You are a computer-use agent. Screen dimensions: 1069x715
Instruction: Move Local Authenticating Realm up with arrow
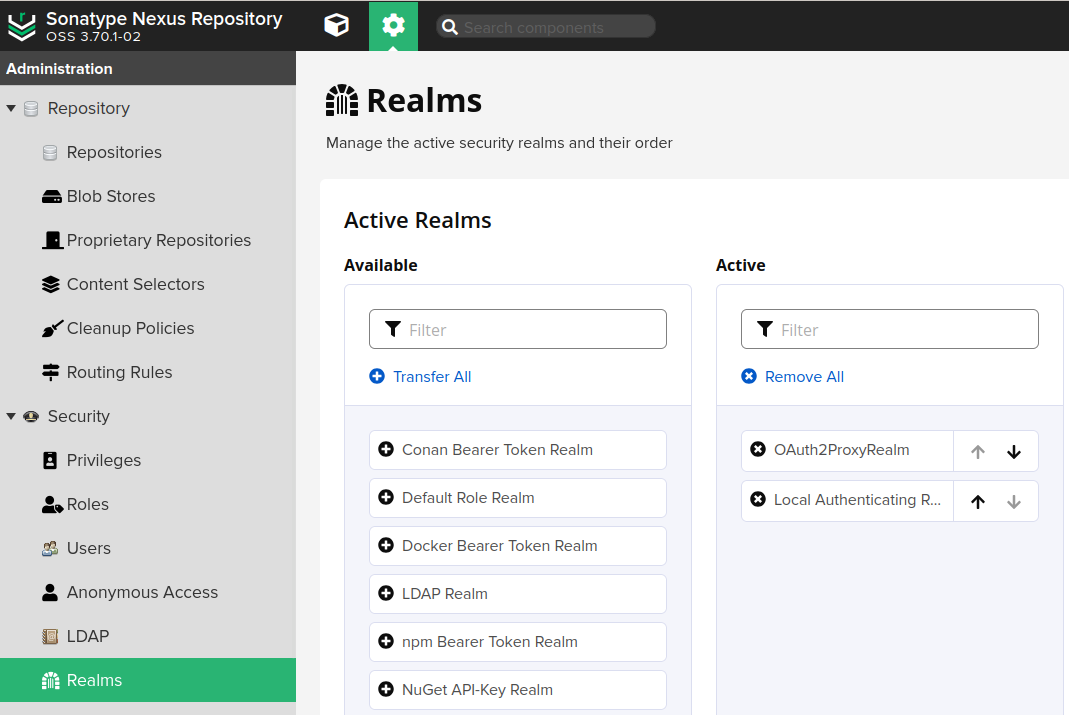(x=978, y=502)
